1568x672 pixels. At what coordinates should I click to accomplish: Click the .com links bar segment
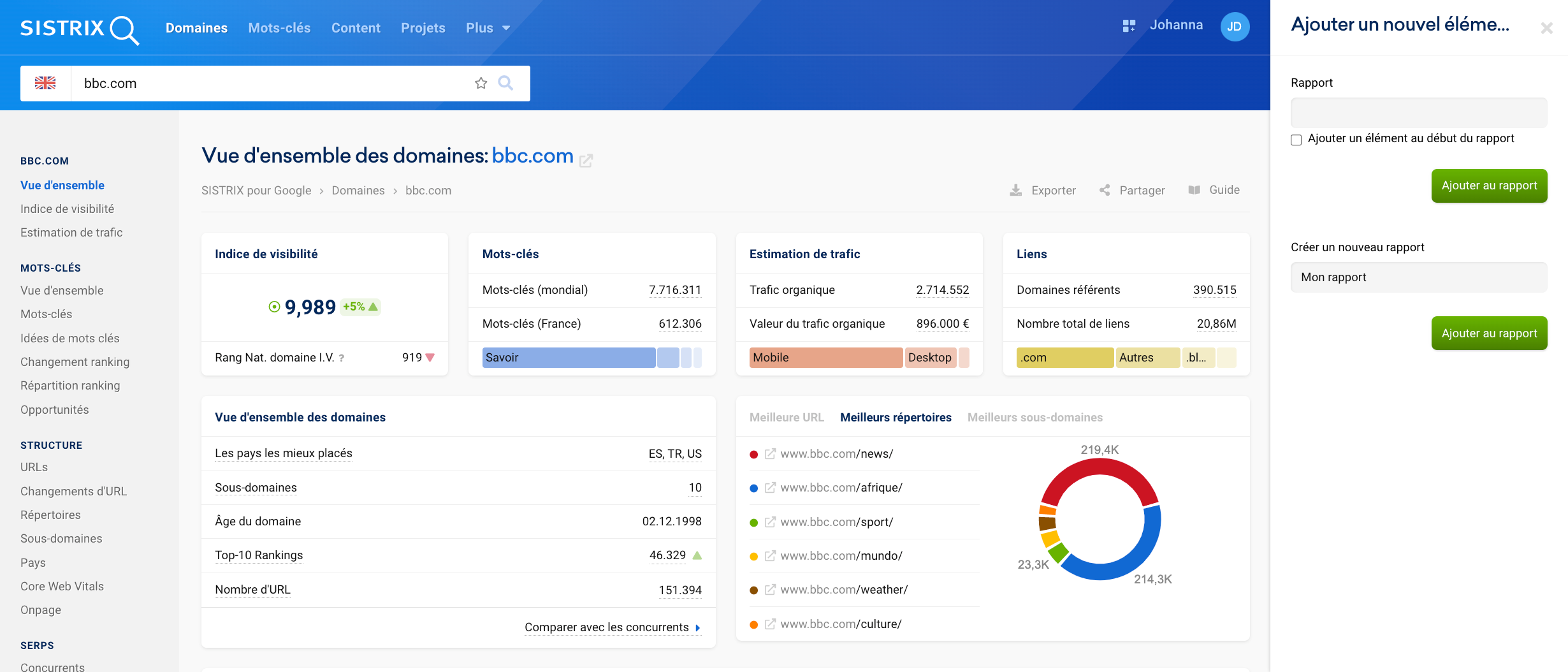1065,358
